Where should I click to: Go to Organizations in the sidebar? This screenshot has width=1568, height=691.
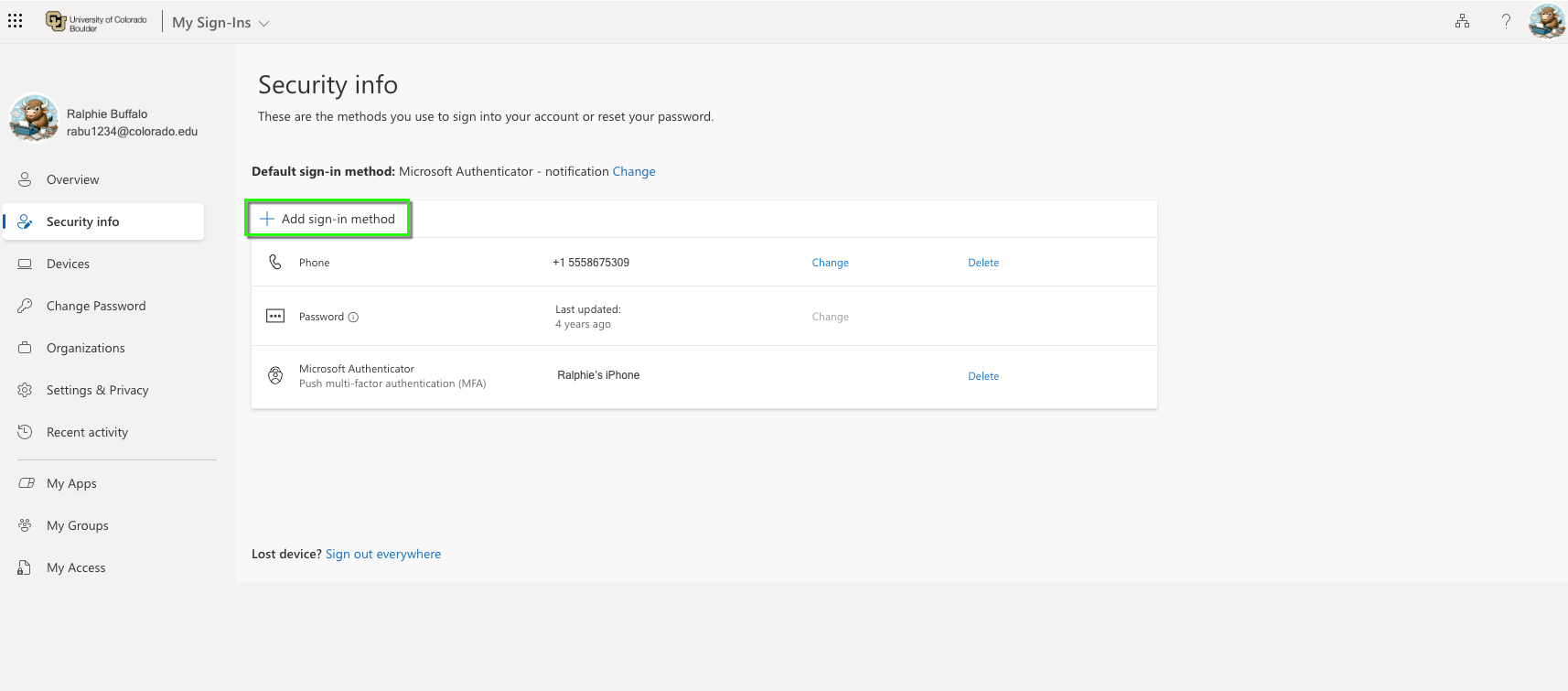(x=85, y=348)
